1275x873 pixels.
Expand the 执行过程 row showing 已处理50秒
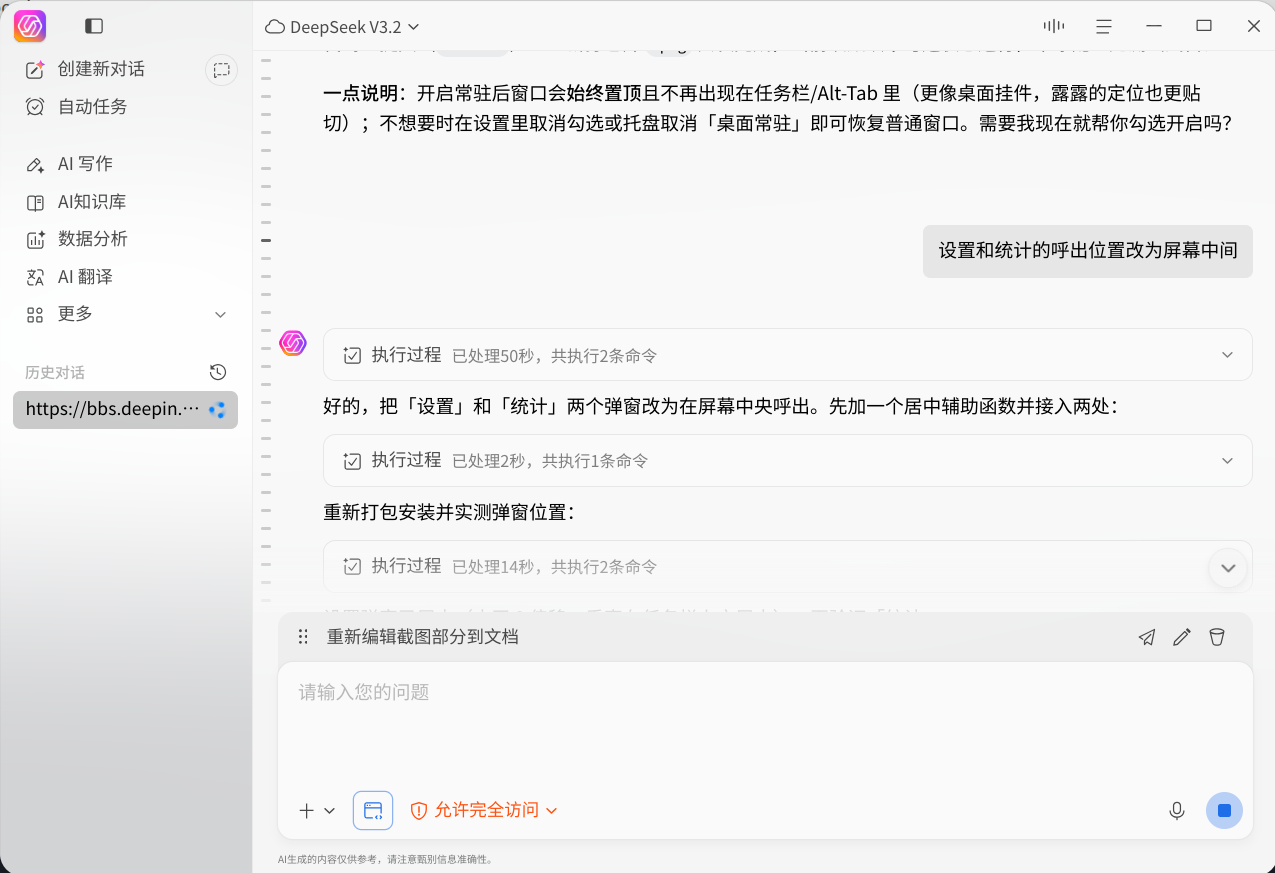pos(787,355)
